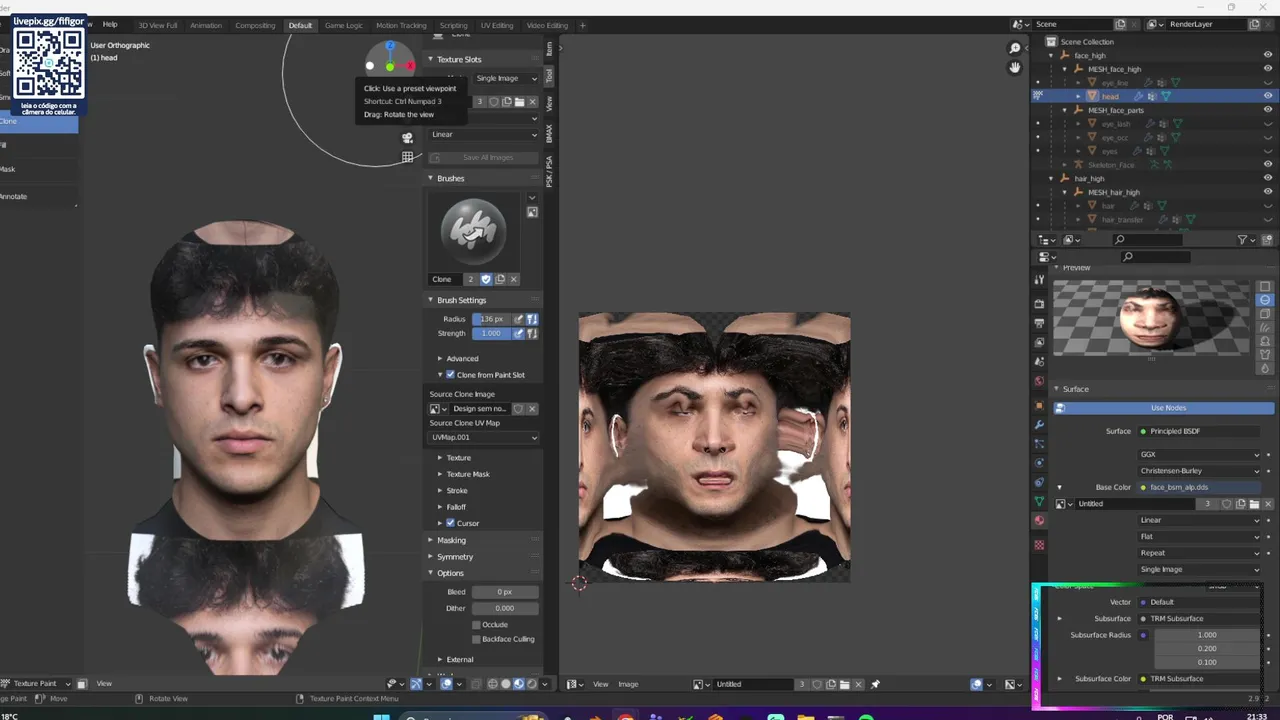The image size is (1280, 720).
Task: Open folder icon in Texture Slots image row
Action: (519, 102)
